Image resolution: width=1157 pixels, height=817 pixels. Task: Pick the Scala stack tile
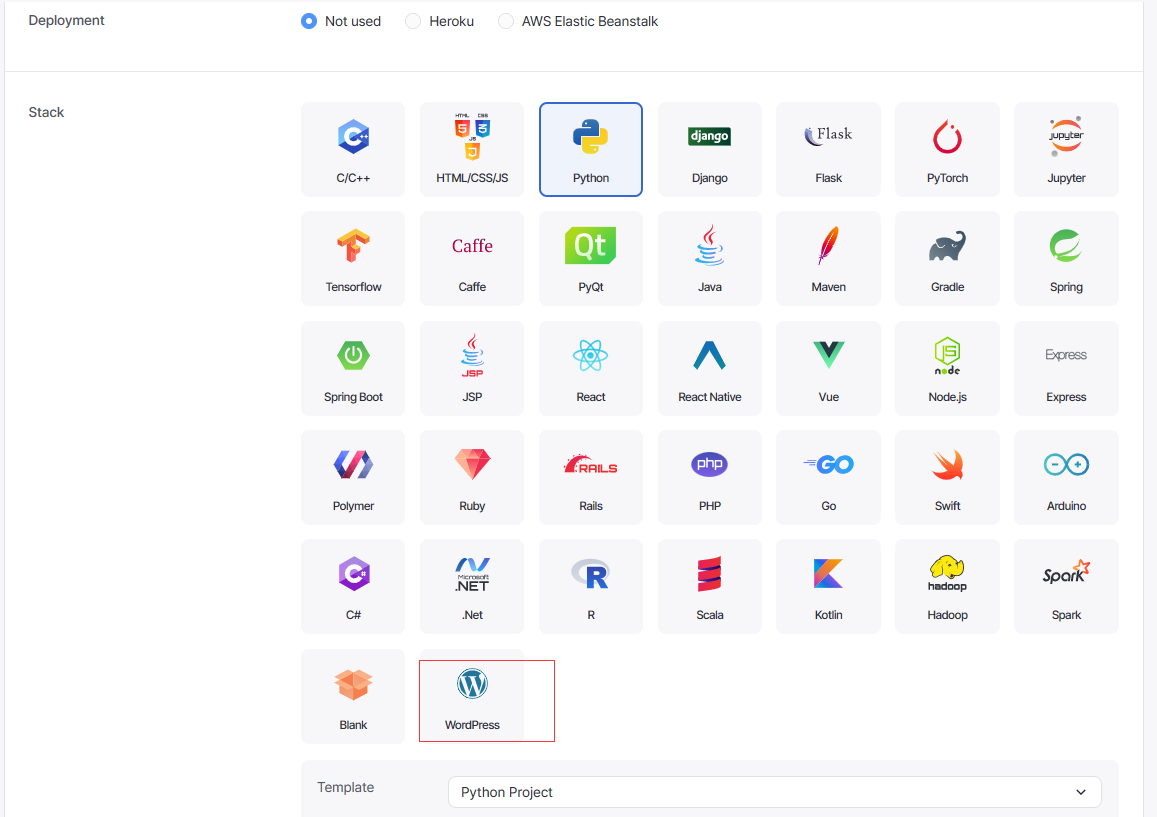tap(709, 587)
